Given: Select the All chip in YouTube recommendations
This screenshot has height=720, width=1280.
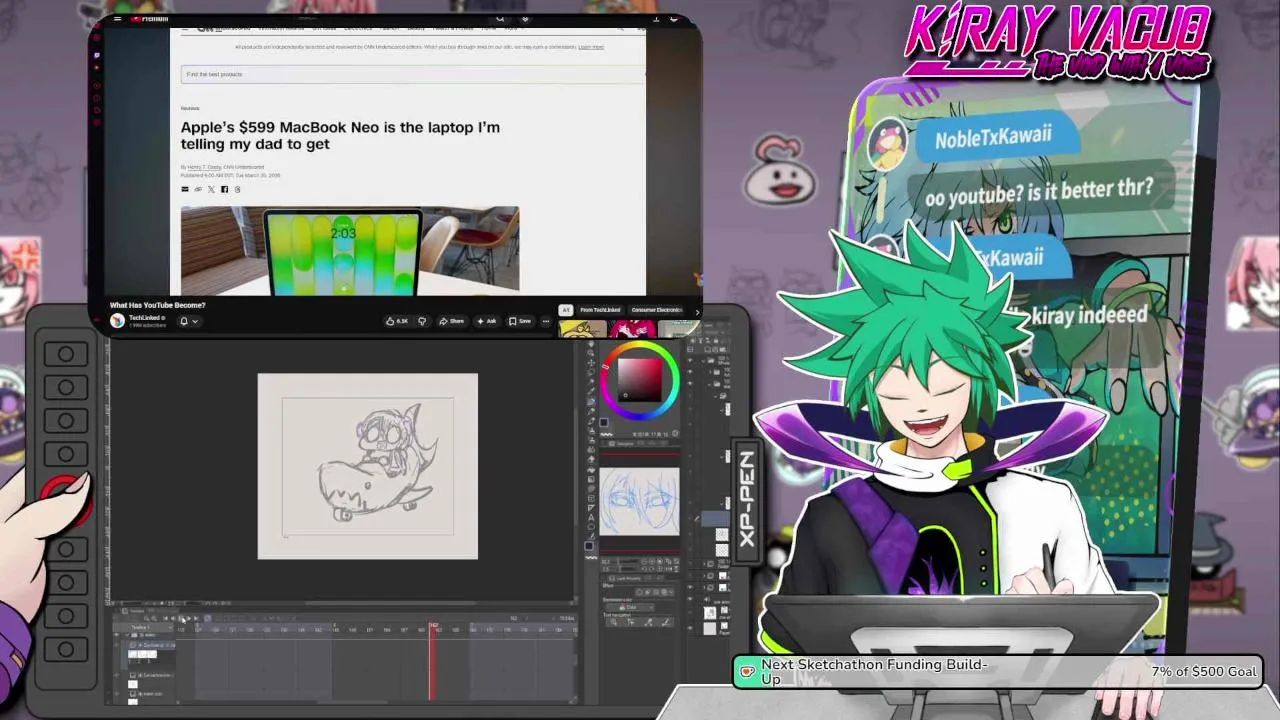Looking at the screenshot, I should point(565,310).
